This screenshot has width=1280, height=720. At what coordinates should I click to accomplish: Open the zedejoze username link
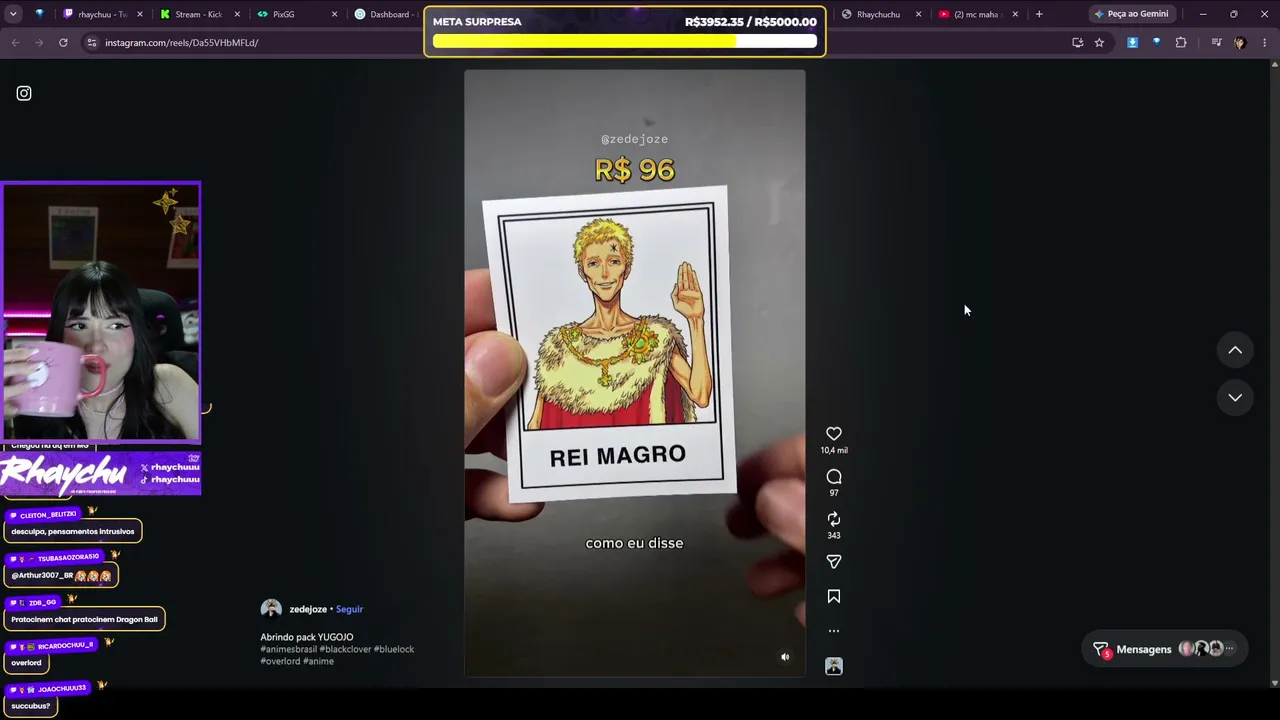pyautogui.click(x=308, y=609)
